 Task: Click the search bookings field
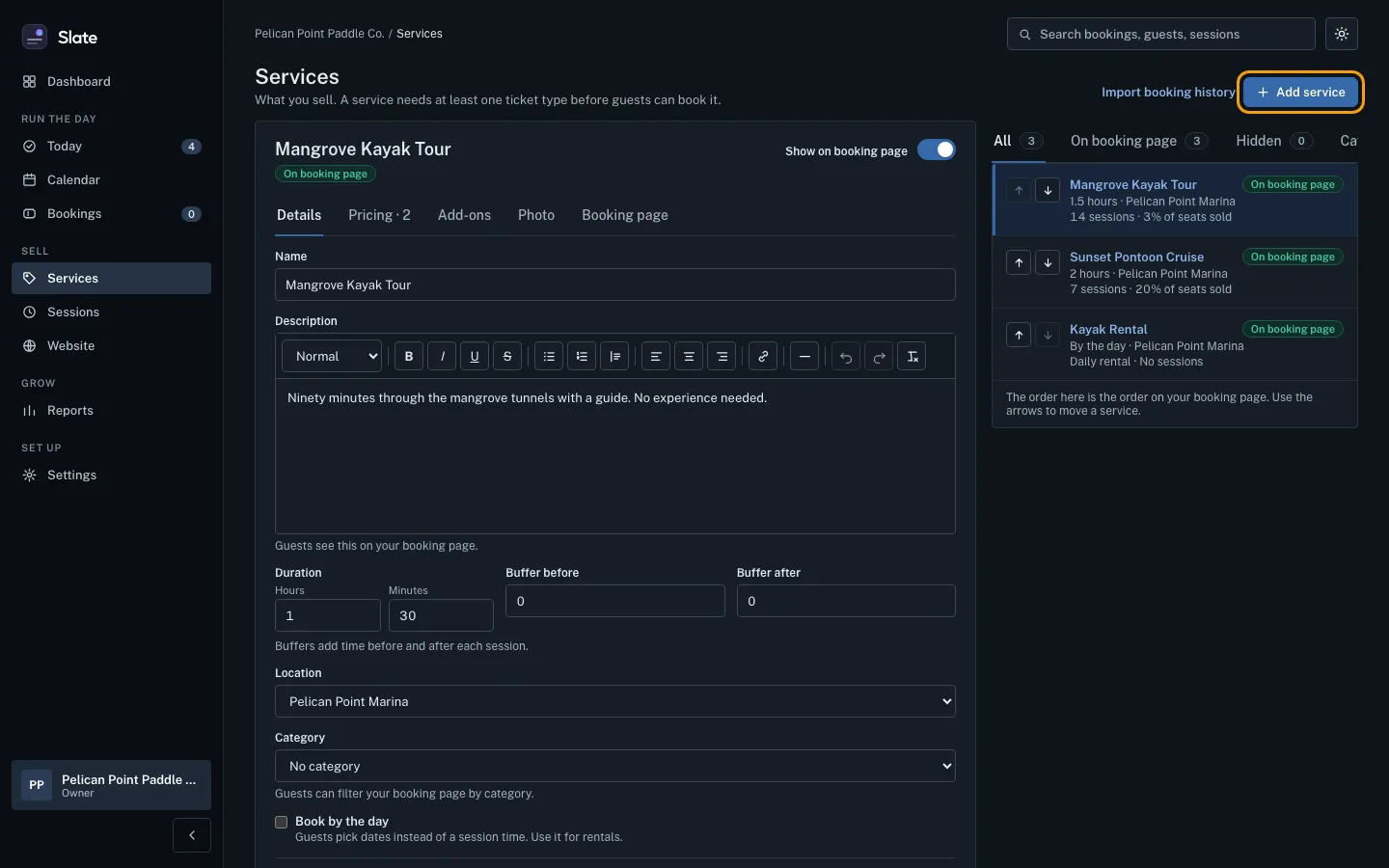[1161, 34]
